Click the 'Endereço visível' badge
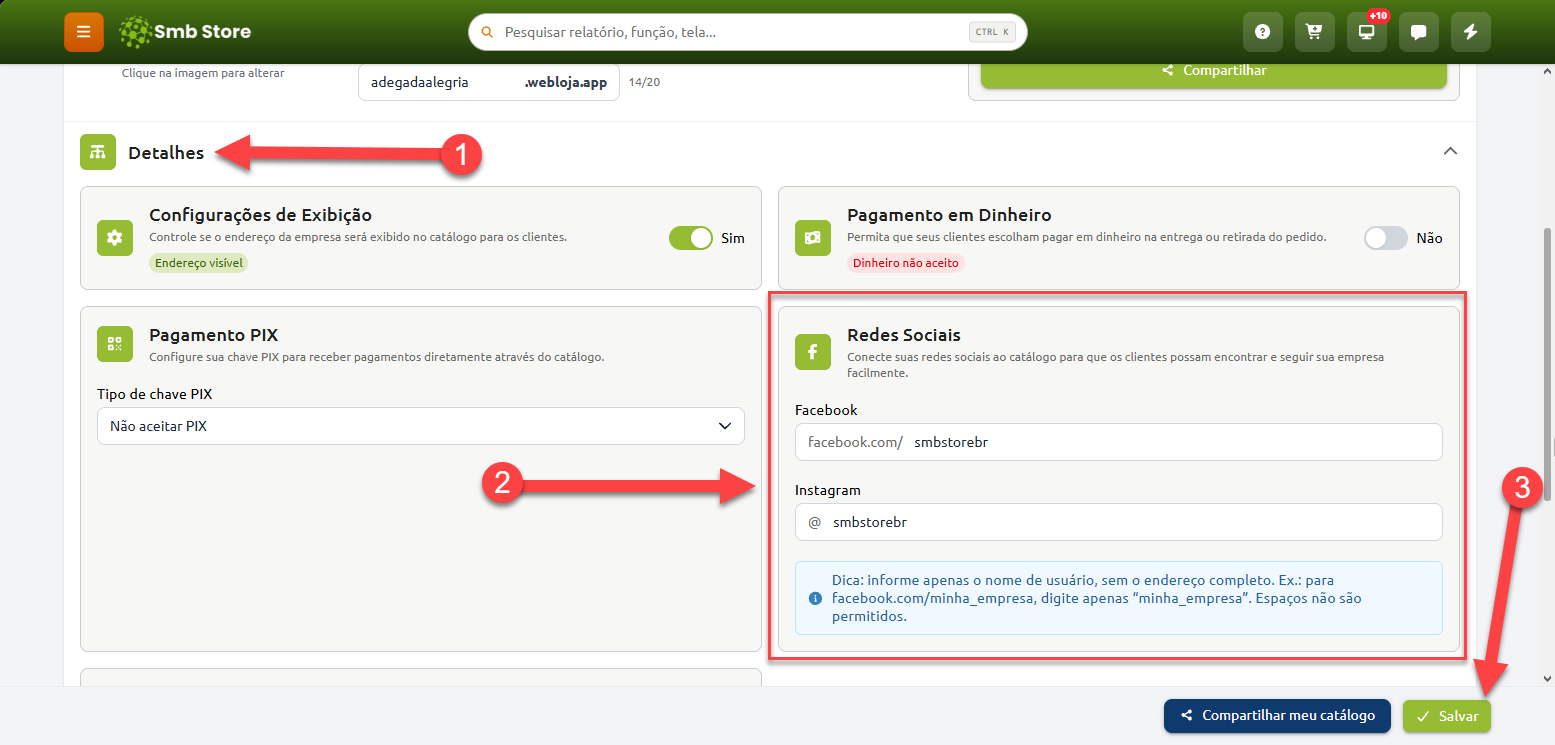Viewport: 1555px width, 745px height. [x=199, y=263]
